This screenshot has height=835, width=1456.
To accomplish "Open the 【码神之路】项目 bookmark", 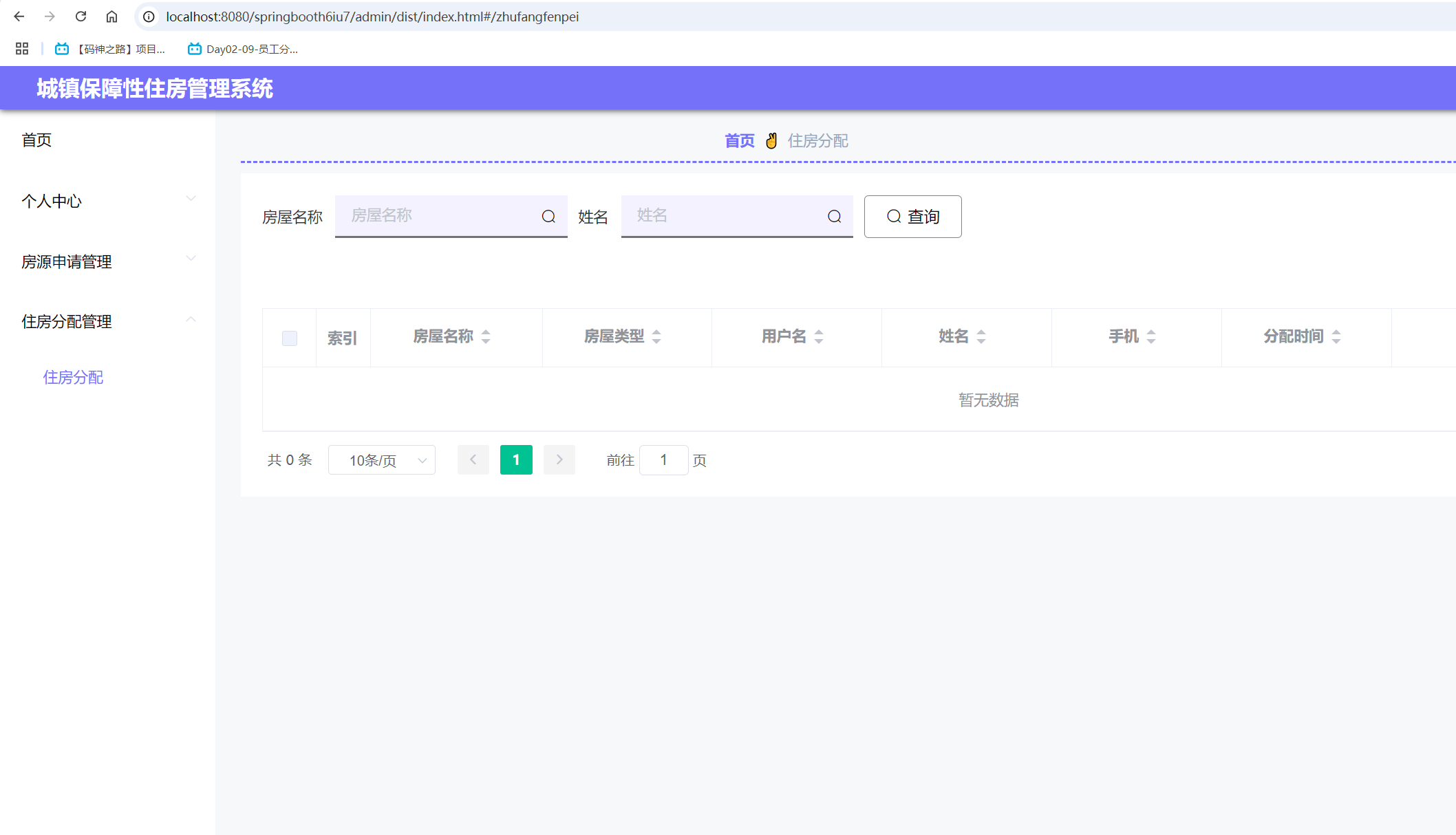I will (x=110, y=49).
